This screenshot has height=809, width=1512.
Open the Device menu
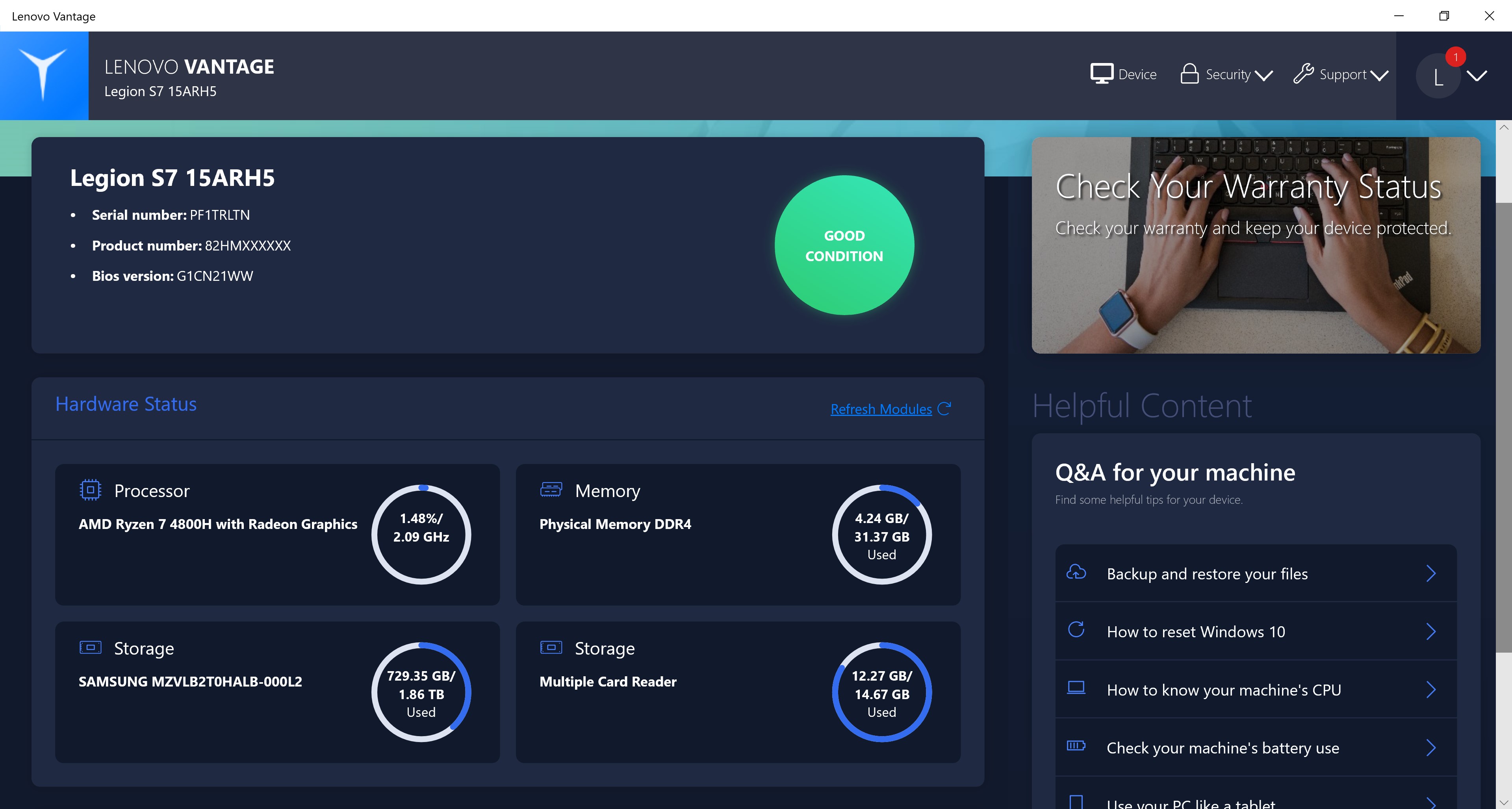1123,74
